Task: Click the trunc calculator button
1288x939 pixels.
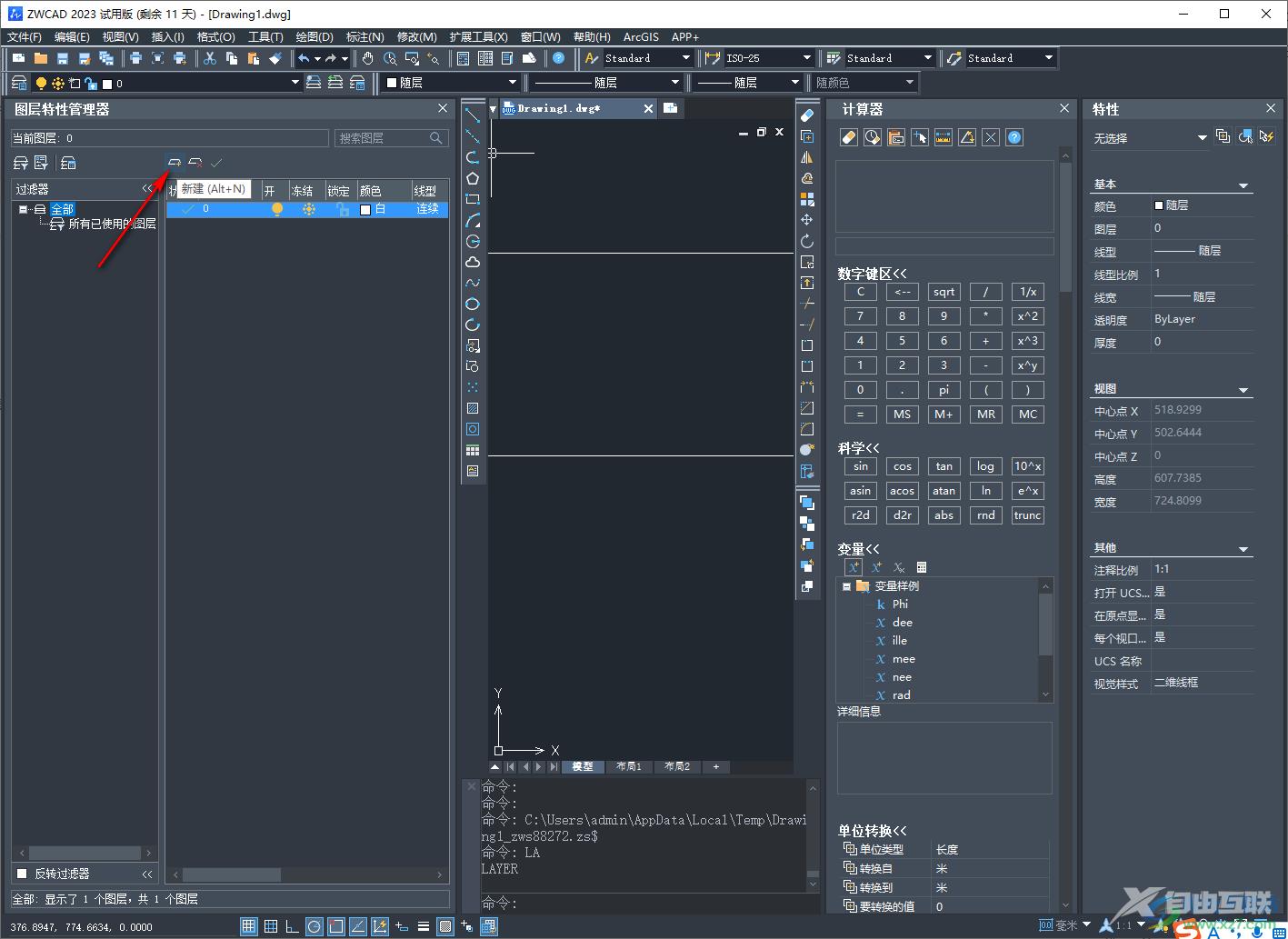Action: (1027, 515)
